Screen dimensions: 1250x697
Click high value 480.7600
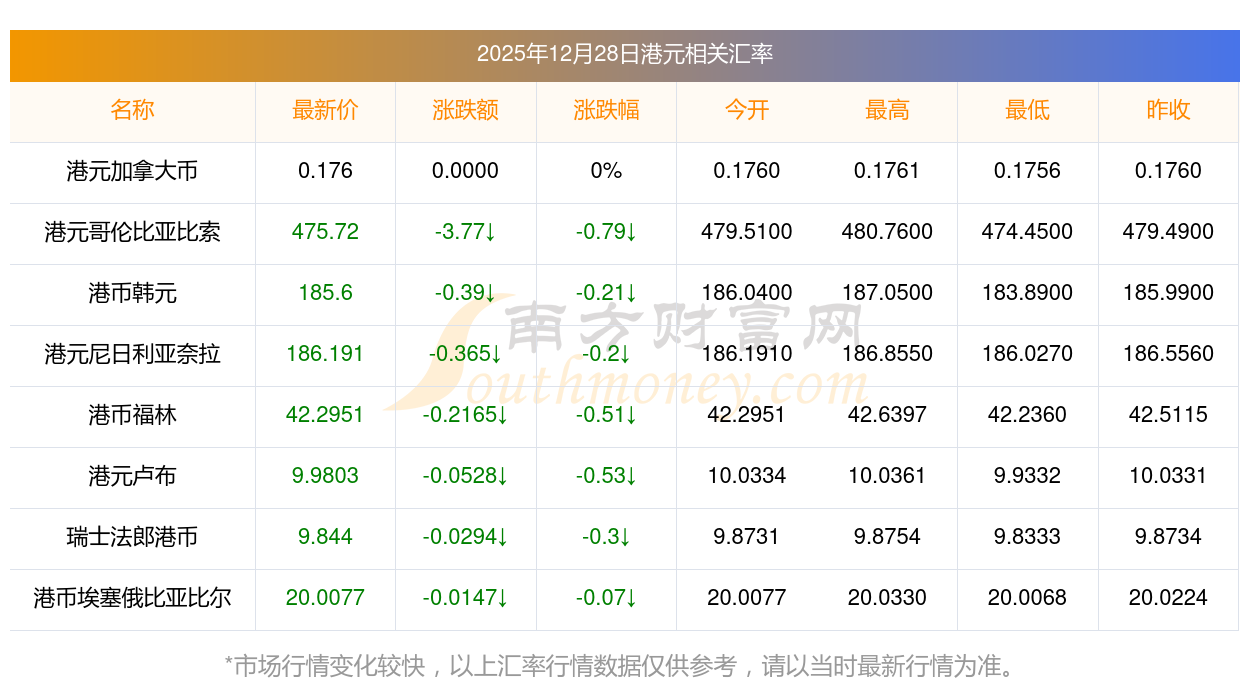[887, 232]
